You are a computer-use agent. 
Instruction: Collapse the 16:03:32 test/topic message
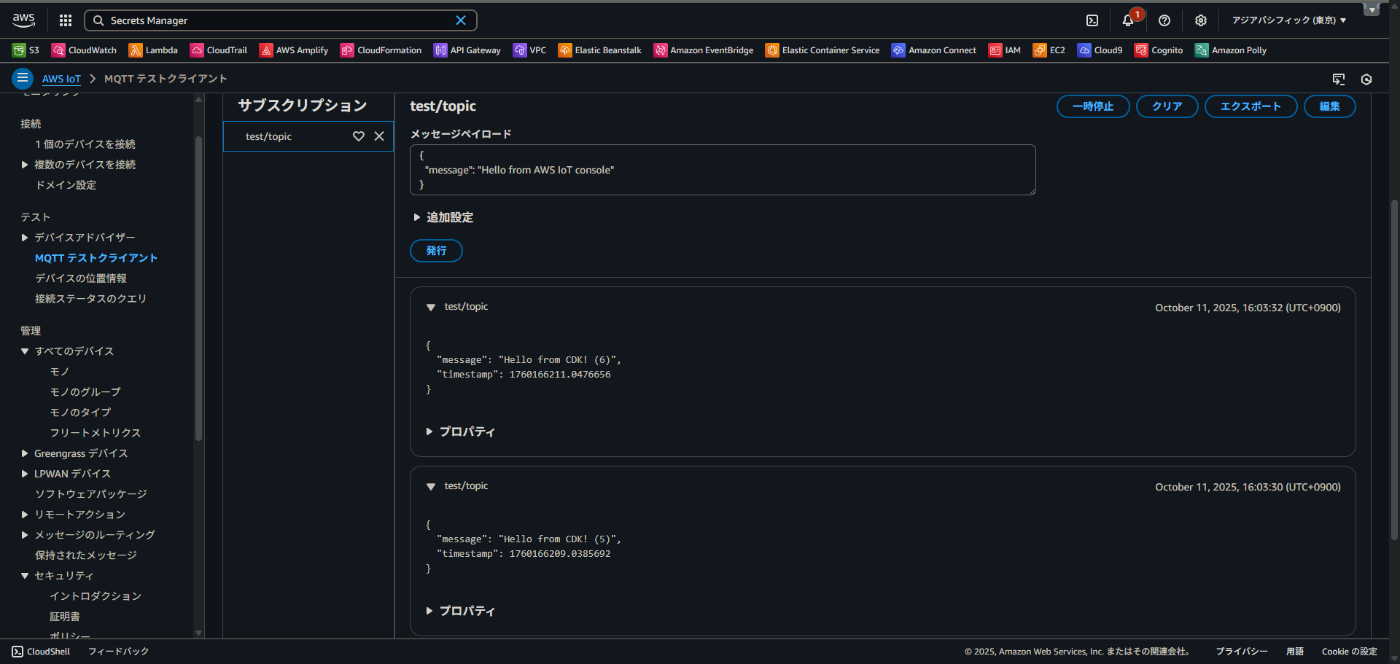tap(431, 307)
